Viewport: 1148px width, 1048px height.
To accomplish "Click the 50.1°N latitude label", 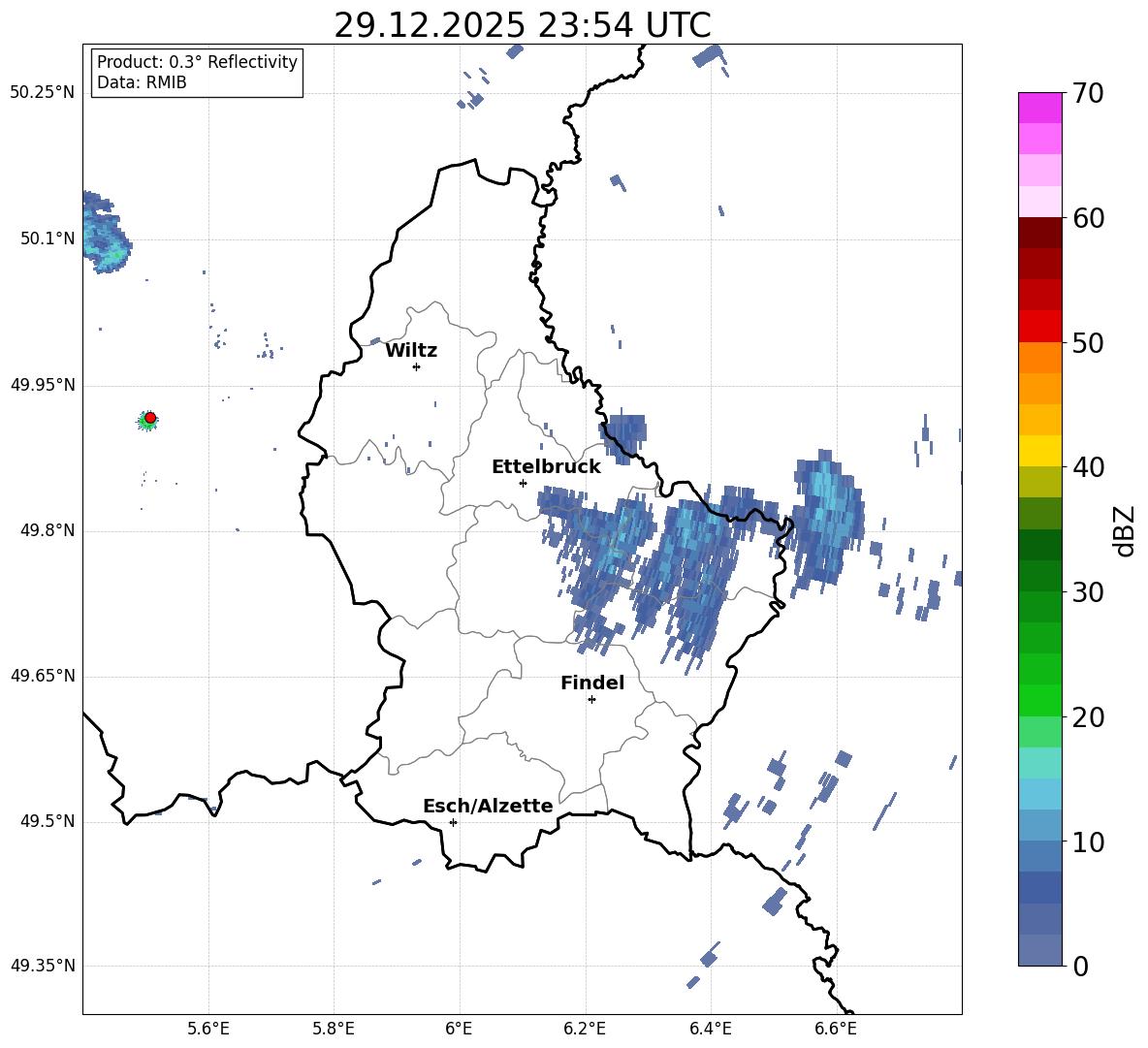I will 48,238.
